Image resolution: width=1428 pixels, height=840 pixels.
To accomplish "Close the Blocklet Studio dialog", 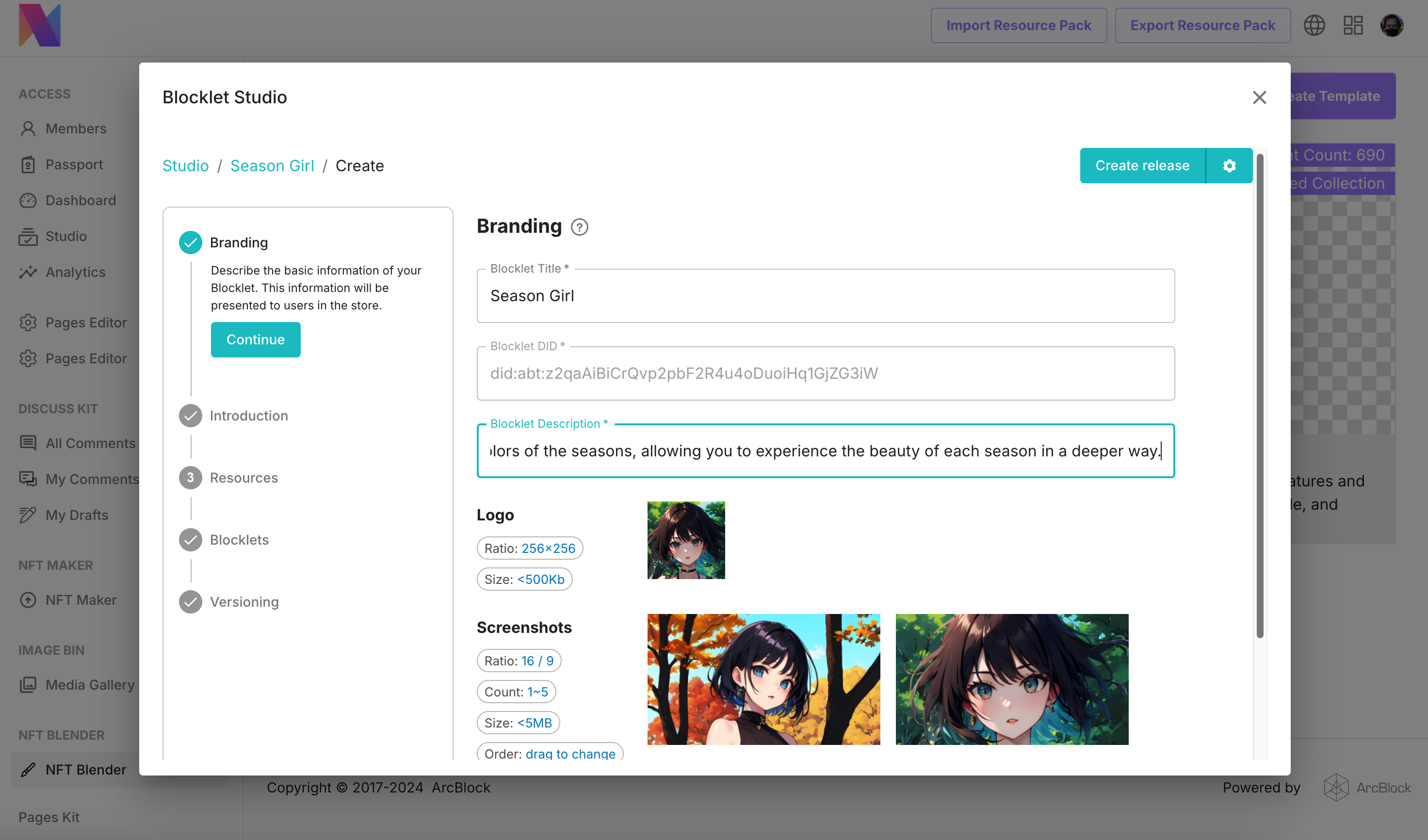I will 1259,97.
